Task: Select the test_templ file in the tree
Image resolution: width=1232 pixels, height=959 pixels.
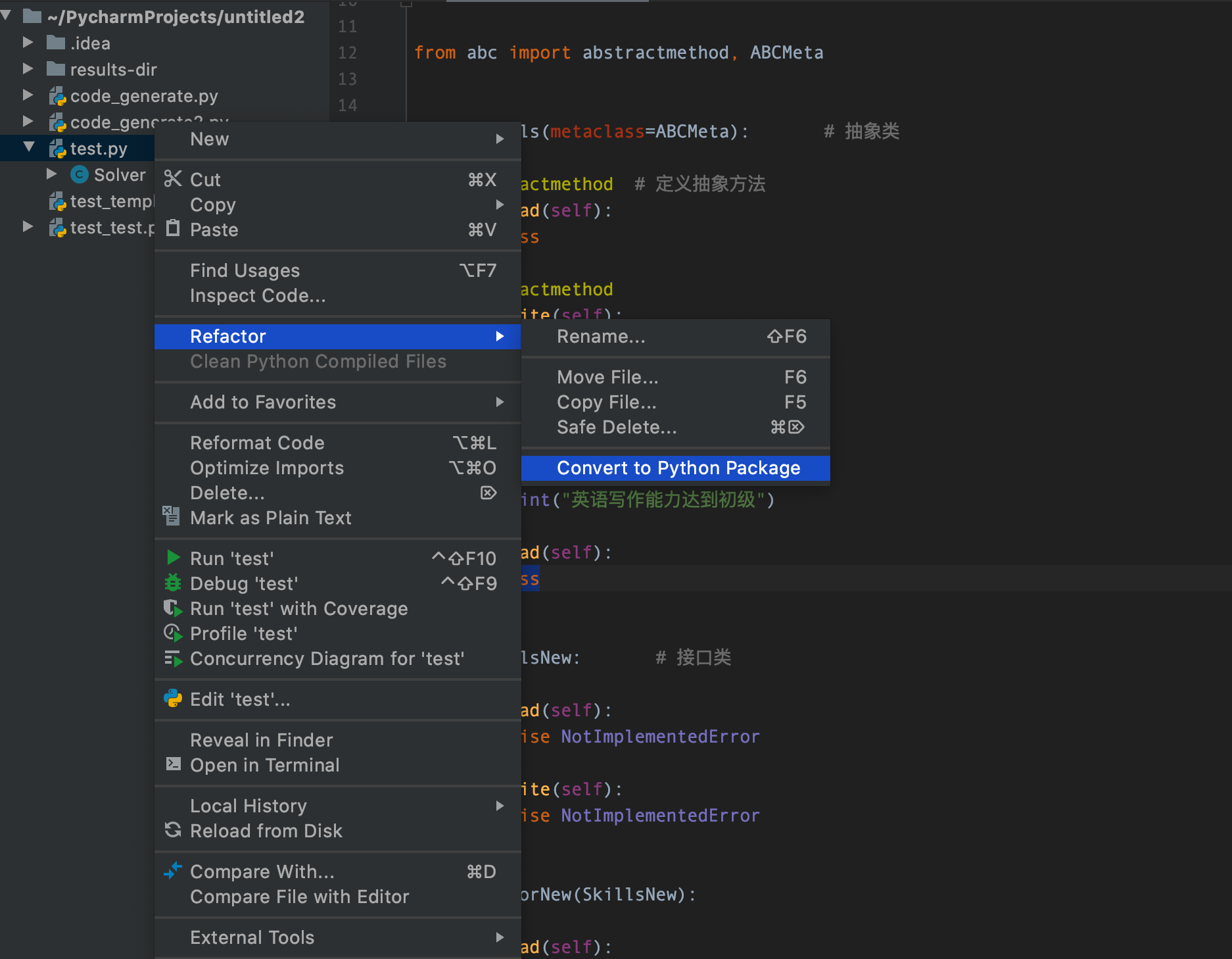Action: [x=111, y=201]
